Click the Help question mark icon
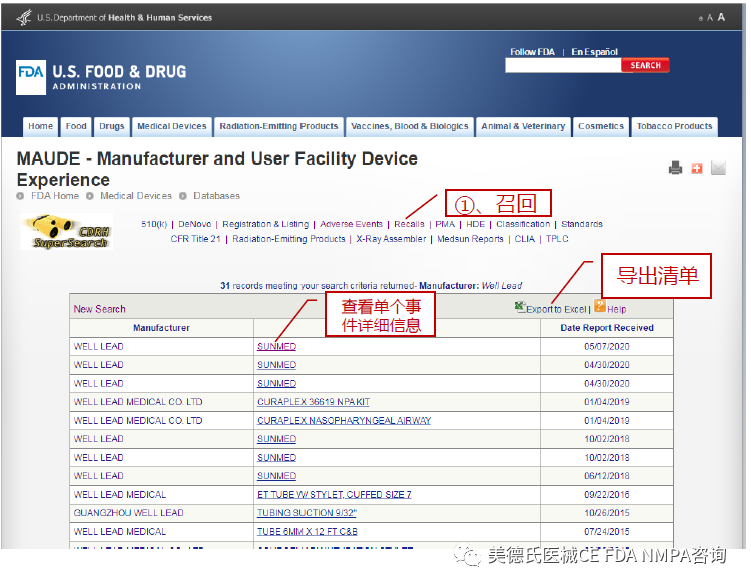Screen dimensions: 751x588 (600, 307)
